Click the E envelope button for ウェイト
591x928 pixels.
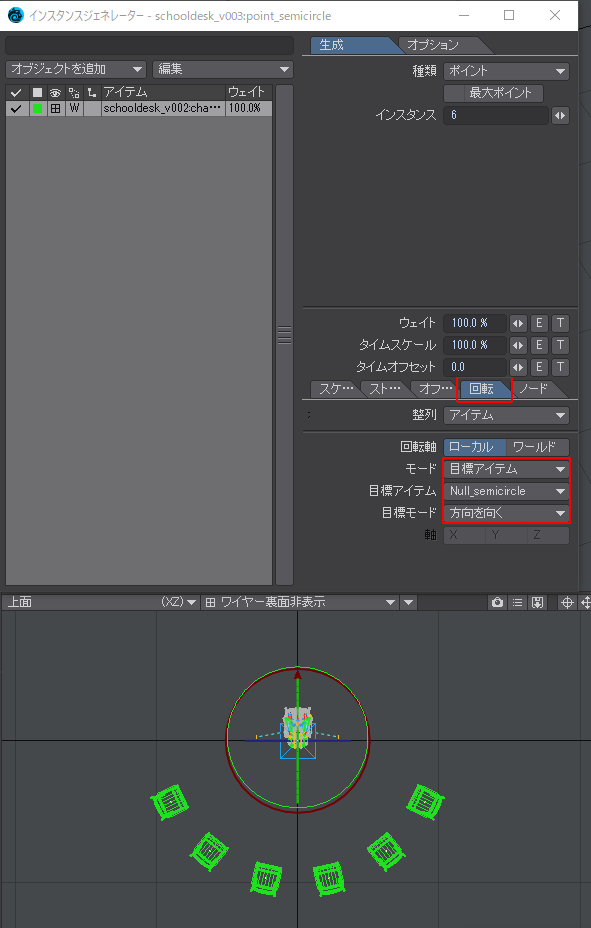539,323
